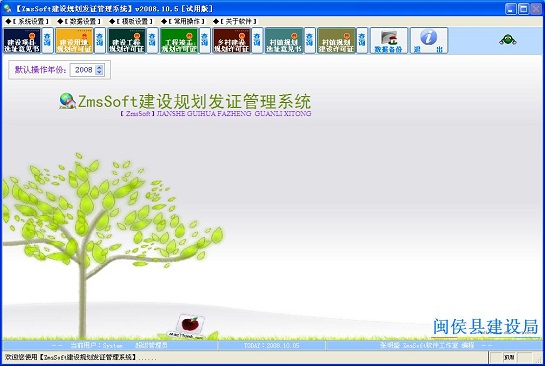Open the 模板设置 menu
The image size is (545, 366).
tap(131, 22)
